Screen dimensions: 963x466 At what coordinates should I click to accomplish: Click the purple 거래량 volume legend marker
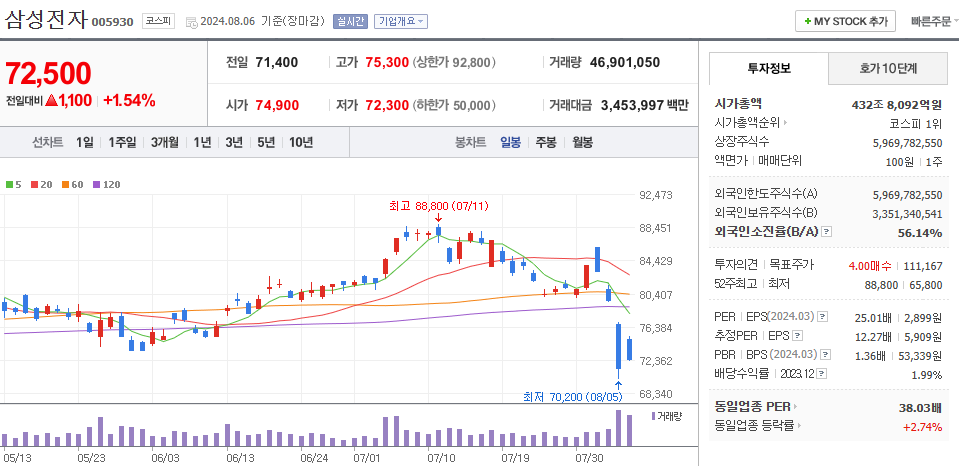pos(653,416)
